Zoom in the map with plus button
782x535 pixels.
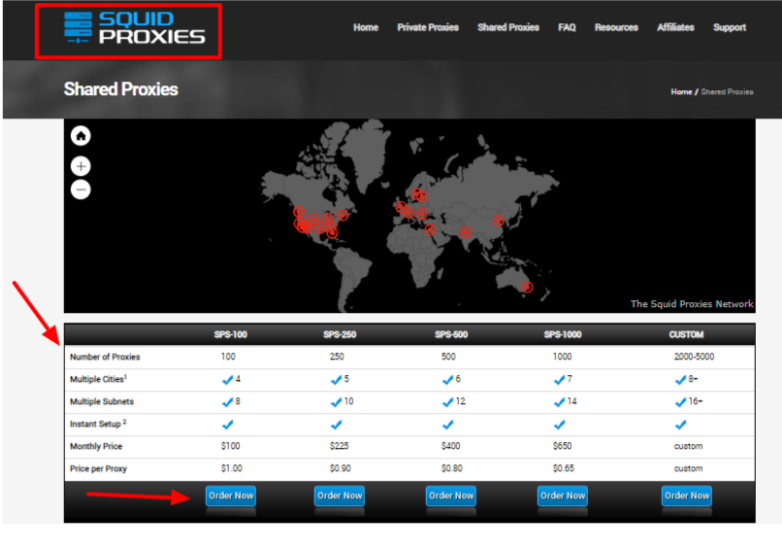[81, 167]
